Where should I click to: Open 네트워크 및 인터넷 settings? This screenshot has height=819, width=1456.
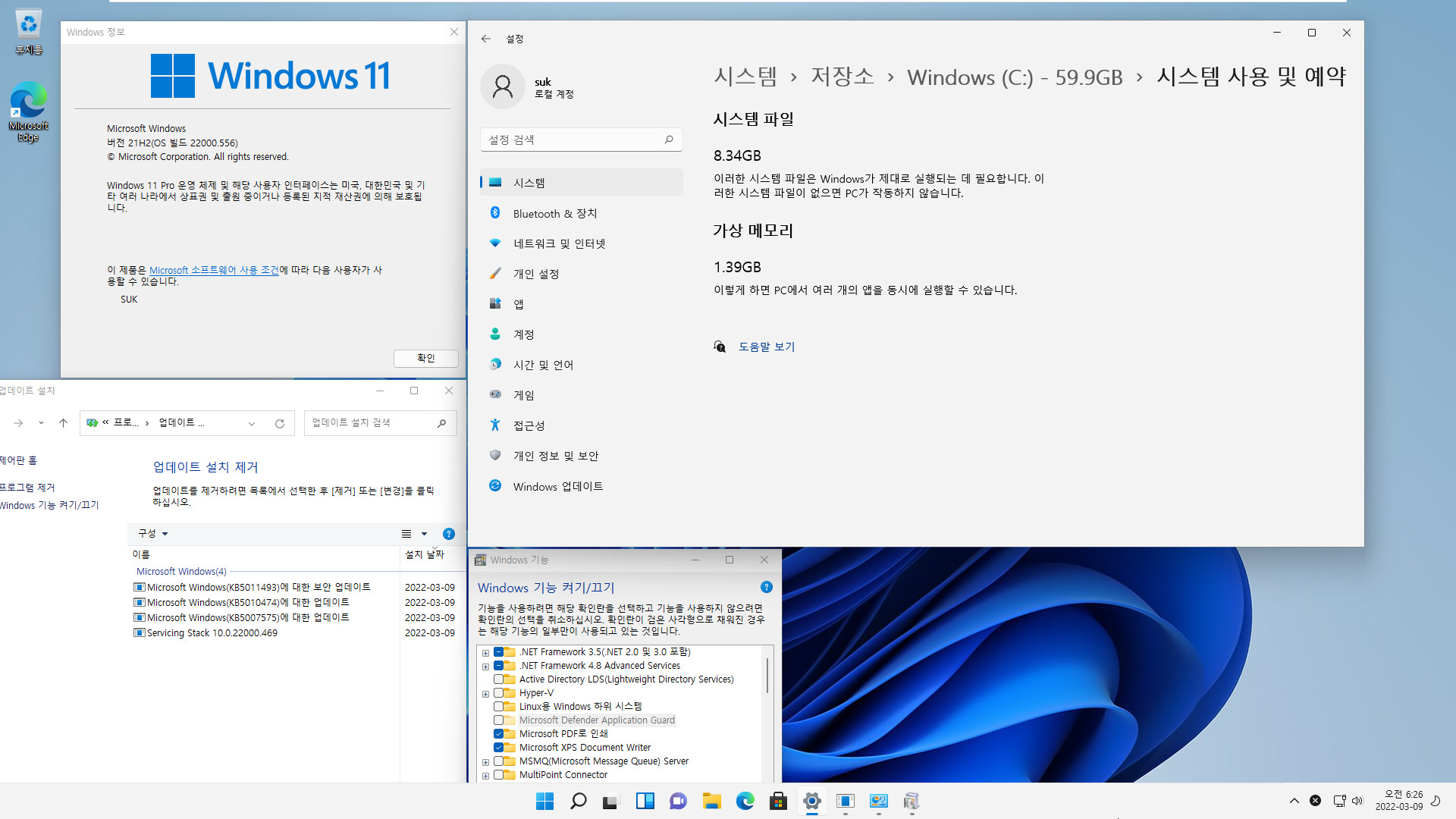[581, 243]
